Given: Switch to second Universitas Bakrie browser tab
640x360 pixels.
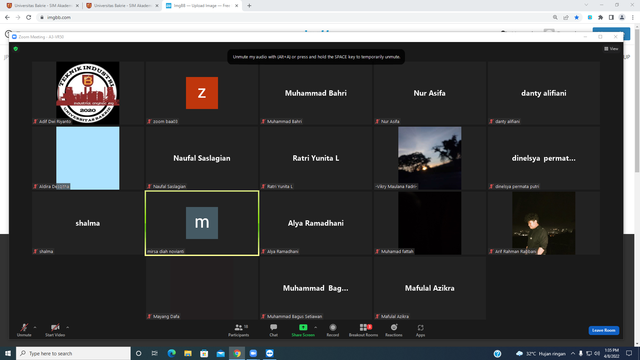Looking at the screenshot, I should 122,6.
